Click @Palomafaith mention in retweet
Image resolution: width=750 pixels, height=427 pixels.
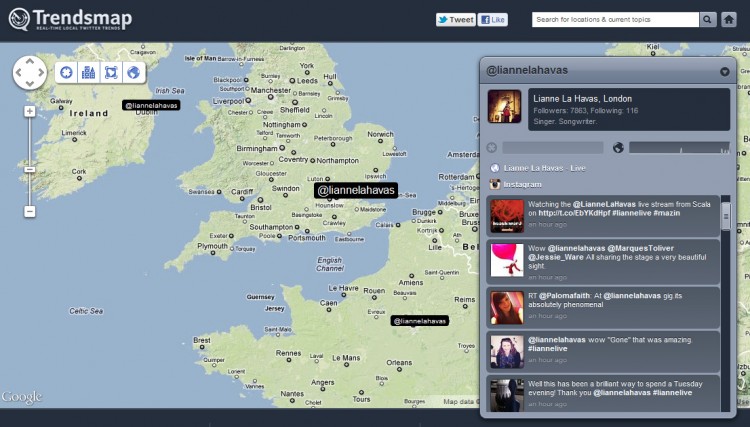[x=564, y=296]
